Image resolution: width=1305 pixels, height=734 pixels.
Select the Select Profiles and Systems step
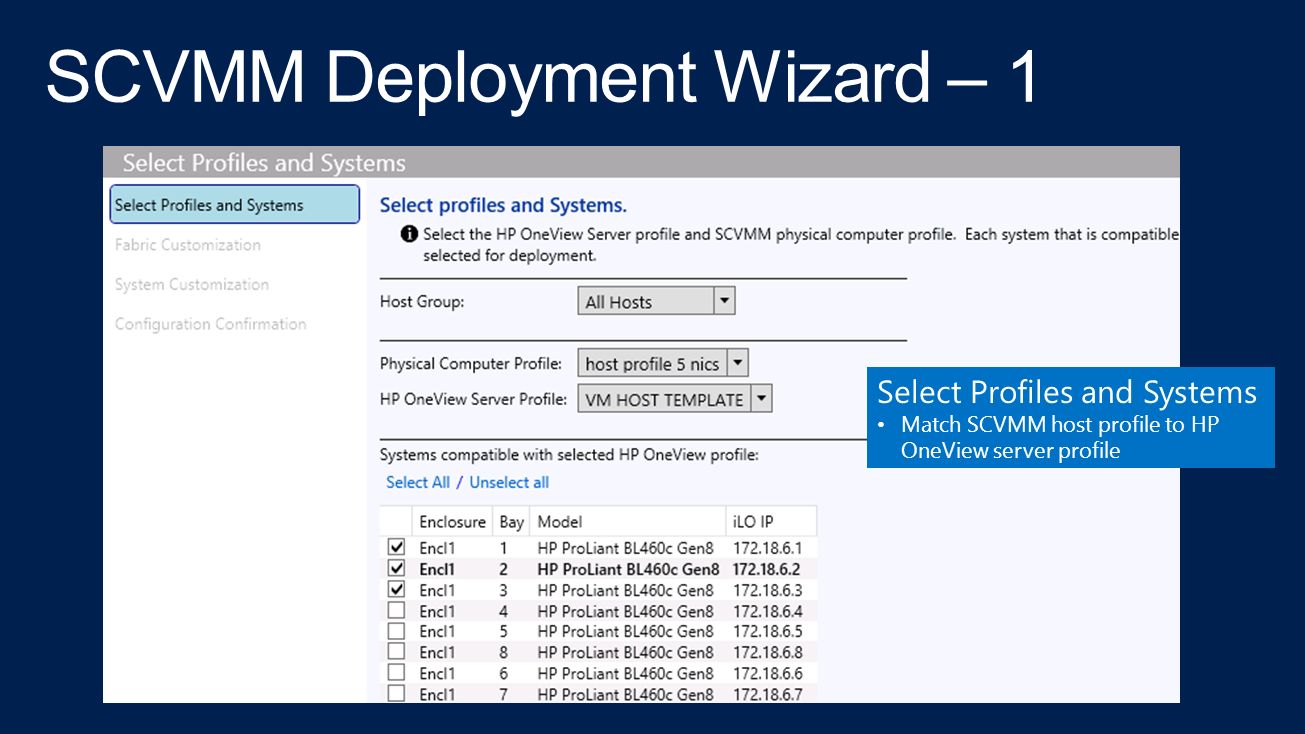coord(234,205)
